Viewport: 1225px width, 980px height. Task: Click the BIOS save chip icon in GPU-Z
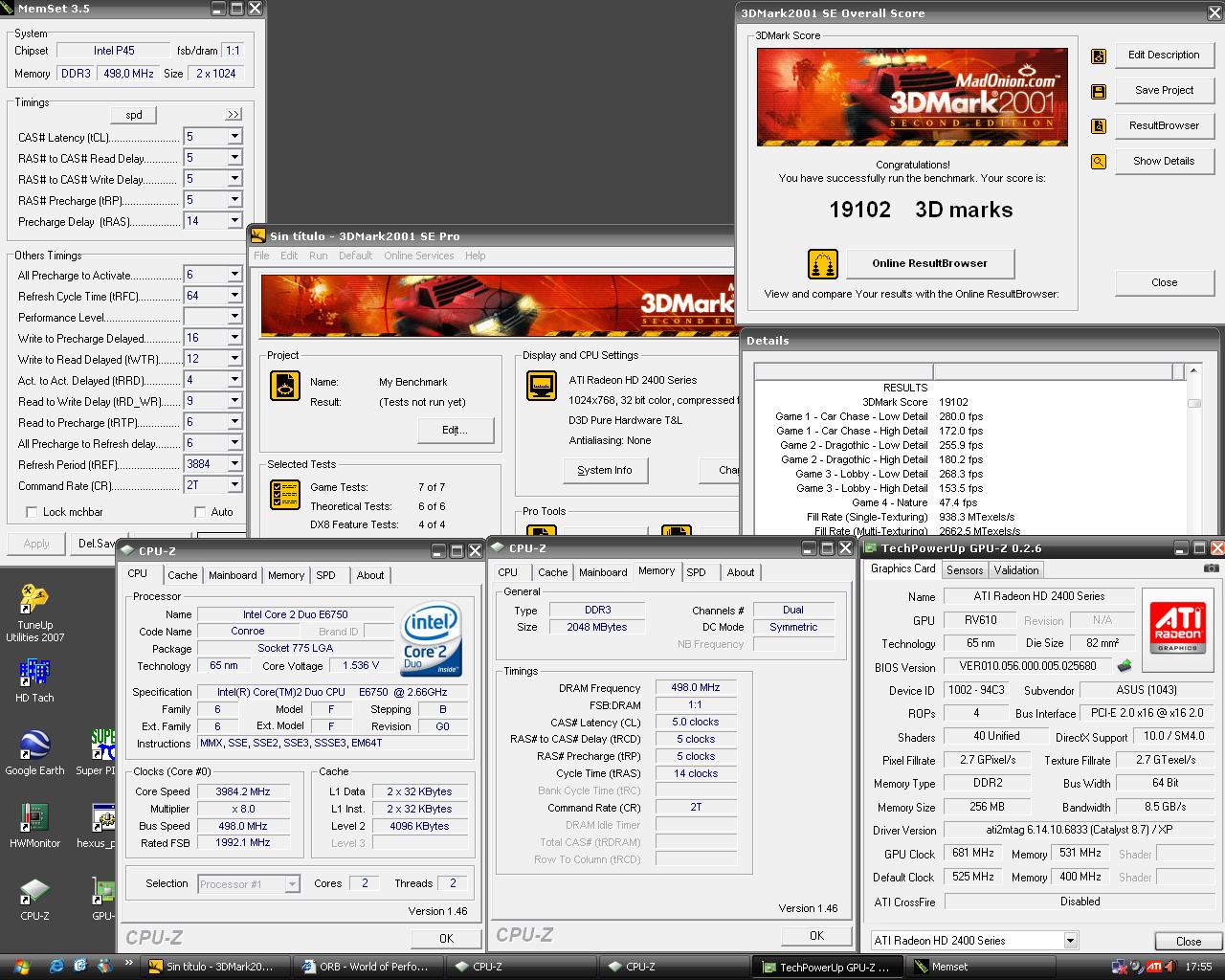pyautogui.click(x=1125, y=666)
